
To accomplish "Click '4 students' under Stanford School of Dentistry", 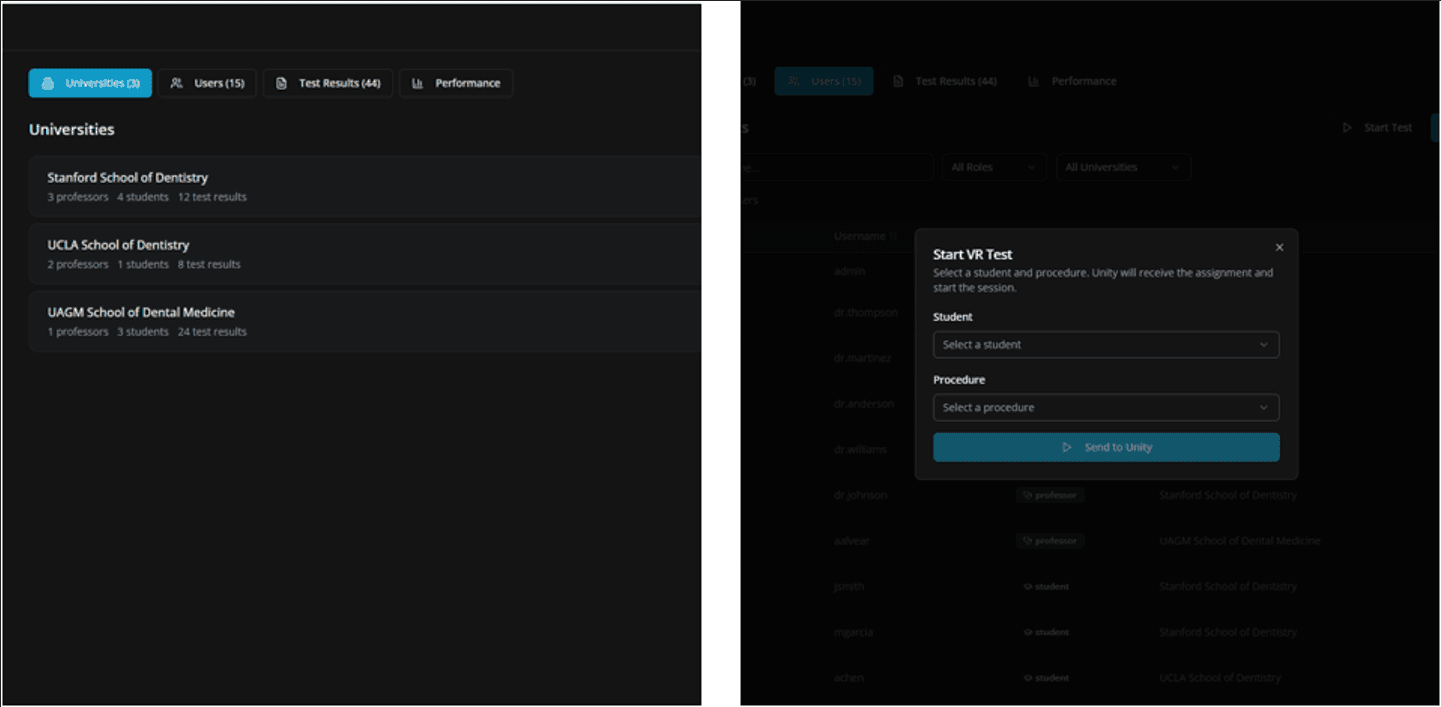I will pyautogui.click(x=143, y=197).
